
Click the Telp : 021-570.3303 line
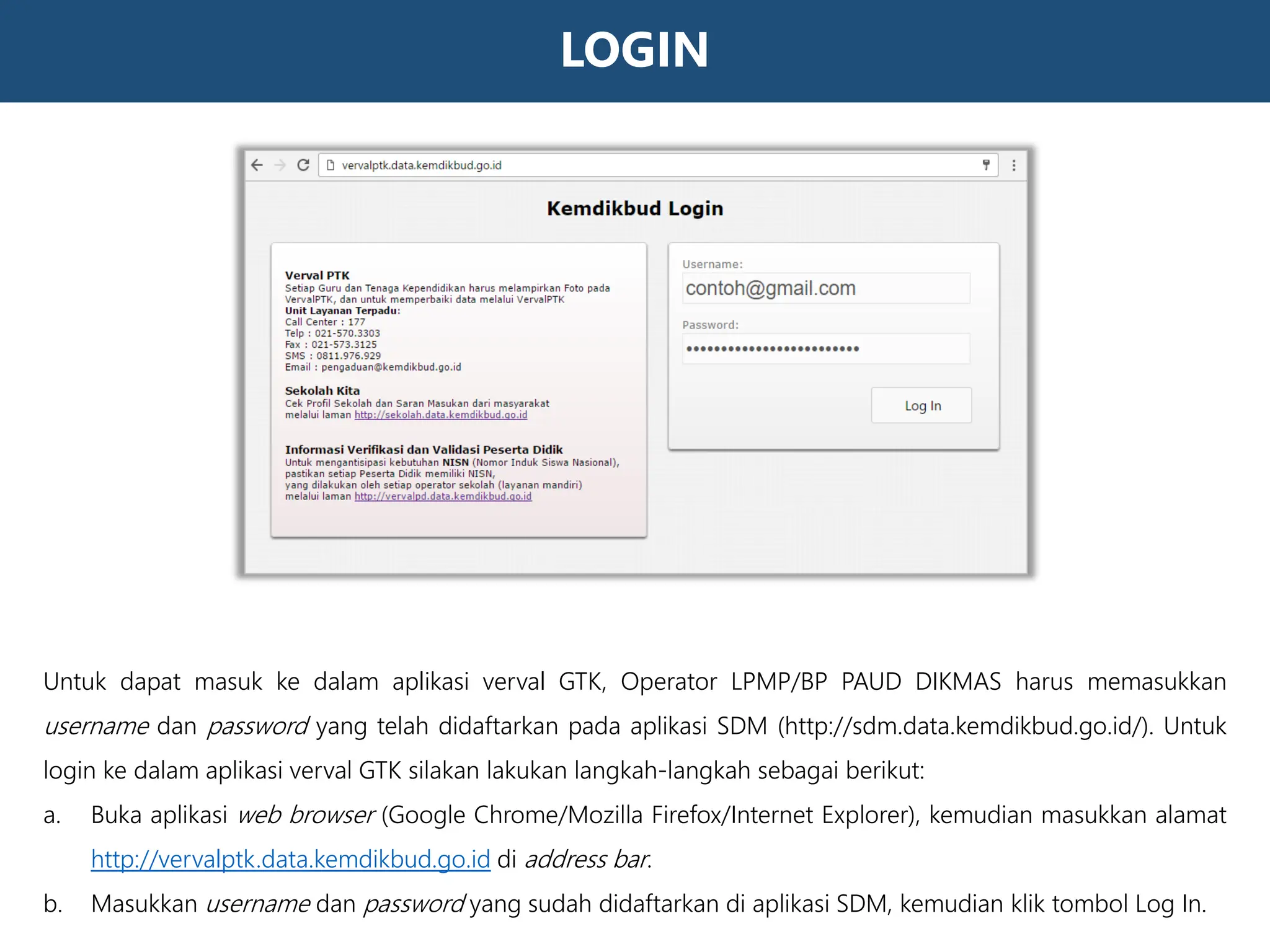point(332,333)
